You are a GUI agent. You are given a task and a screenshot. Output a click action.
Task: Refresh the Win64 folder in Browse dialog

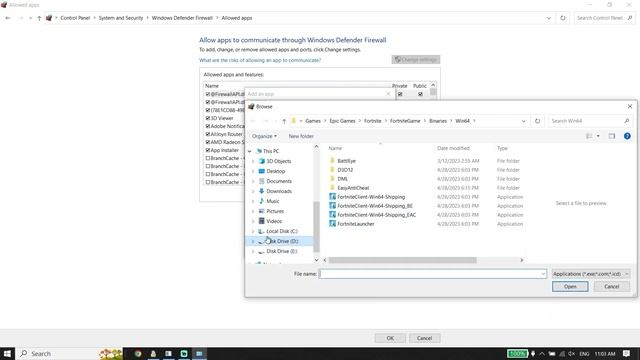pyautogui.click(x=537, y=121)
